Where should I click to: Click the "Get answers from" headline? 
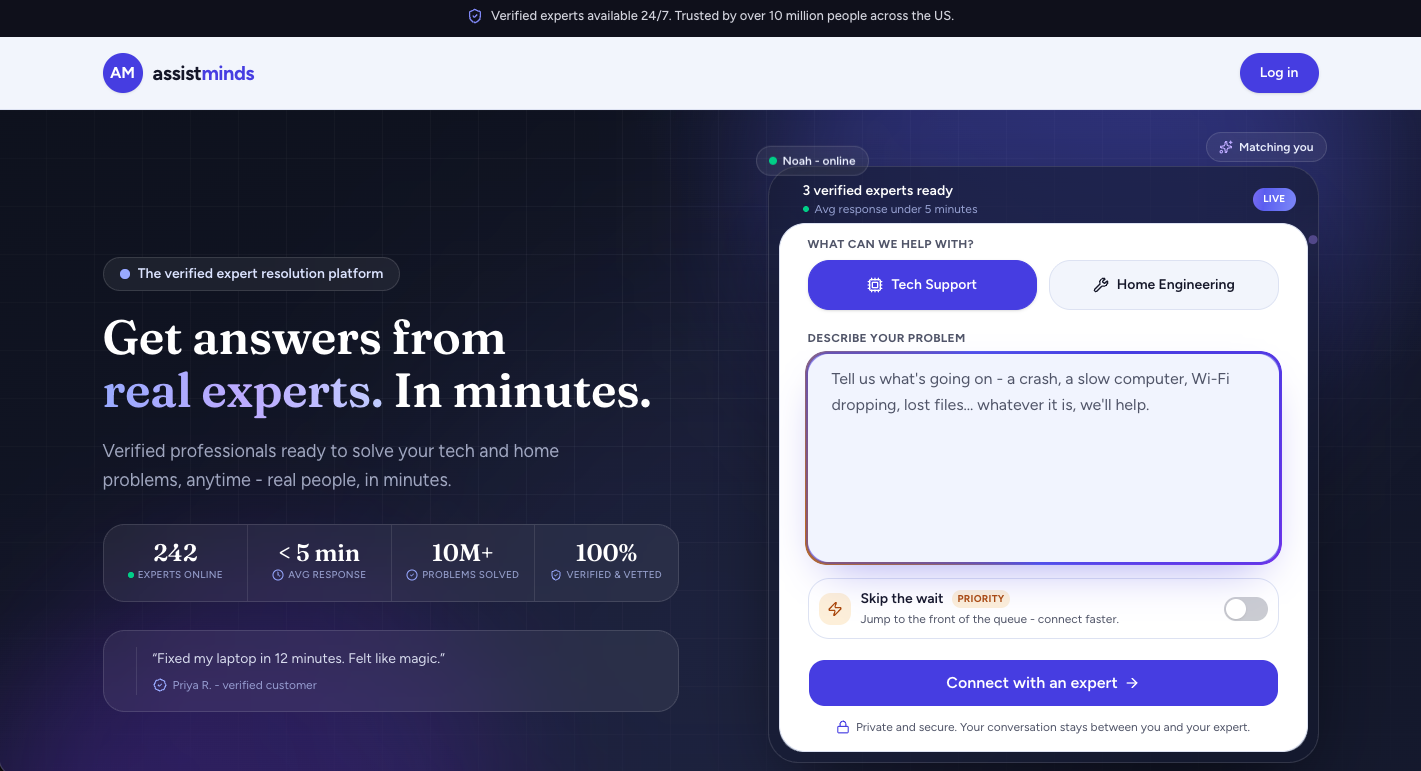point(304,338)
